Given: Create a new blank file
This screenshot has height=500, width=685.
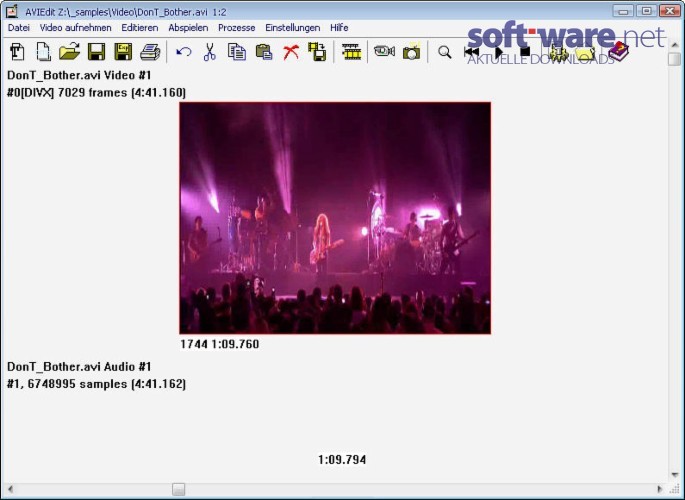Looking at the screenshot, I should point(43,52).
